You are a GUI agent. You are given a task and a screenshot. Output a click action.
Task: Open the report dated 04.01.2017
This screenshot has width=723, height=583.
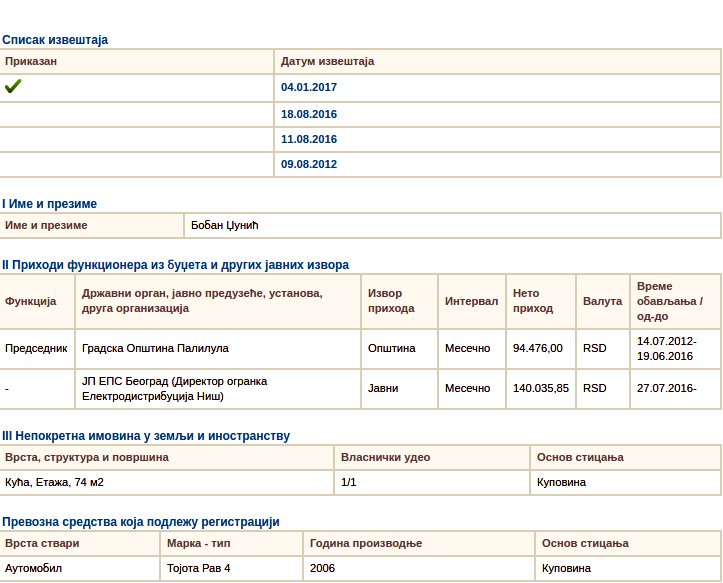[309, 88]
